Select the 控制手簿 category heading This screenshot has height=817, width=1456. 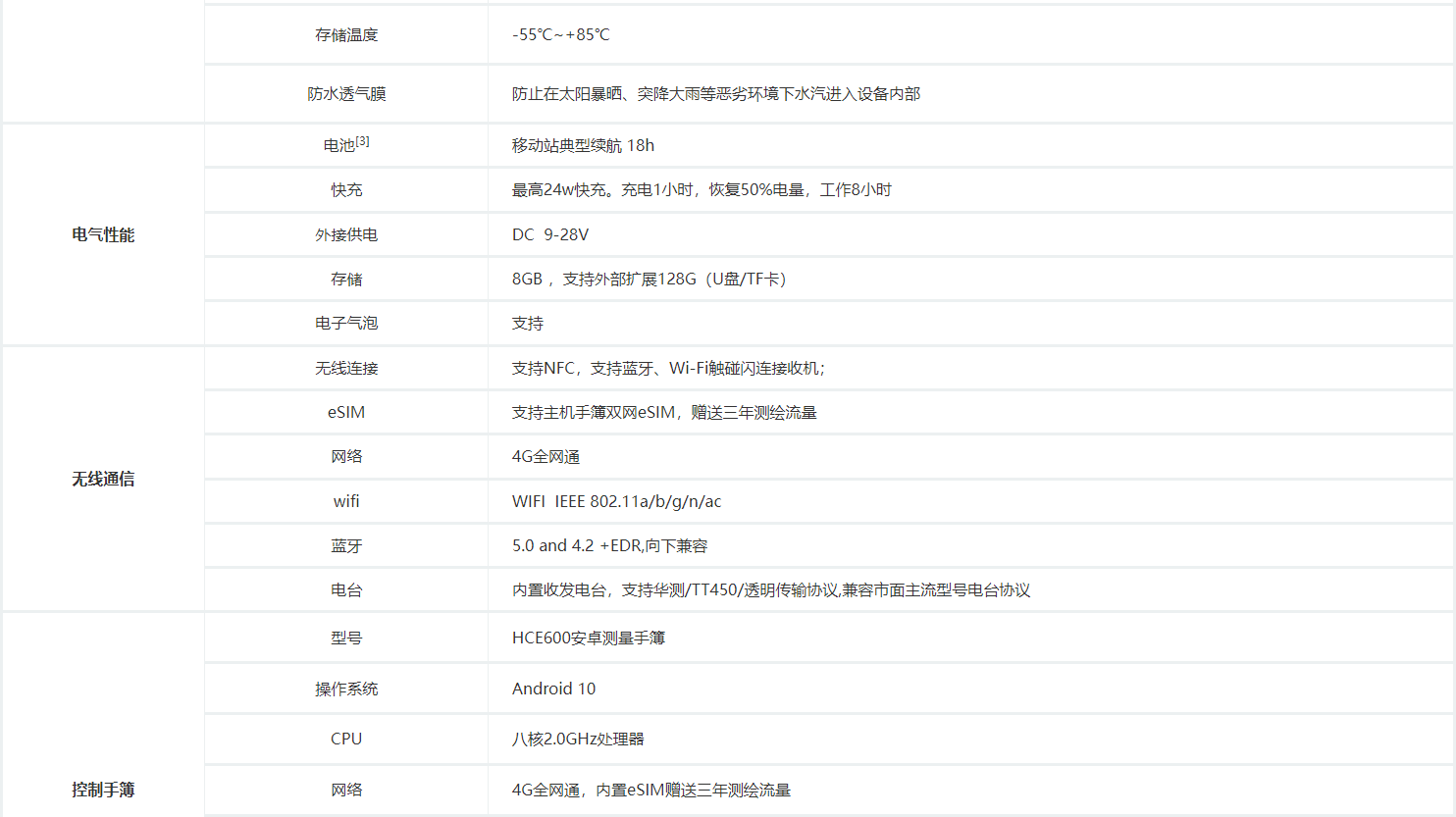click(103, 791)
